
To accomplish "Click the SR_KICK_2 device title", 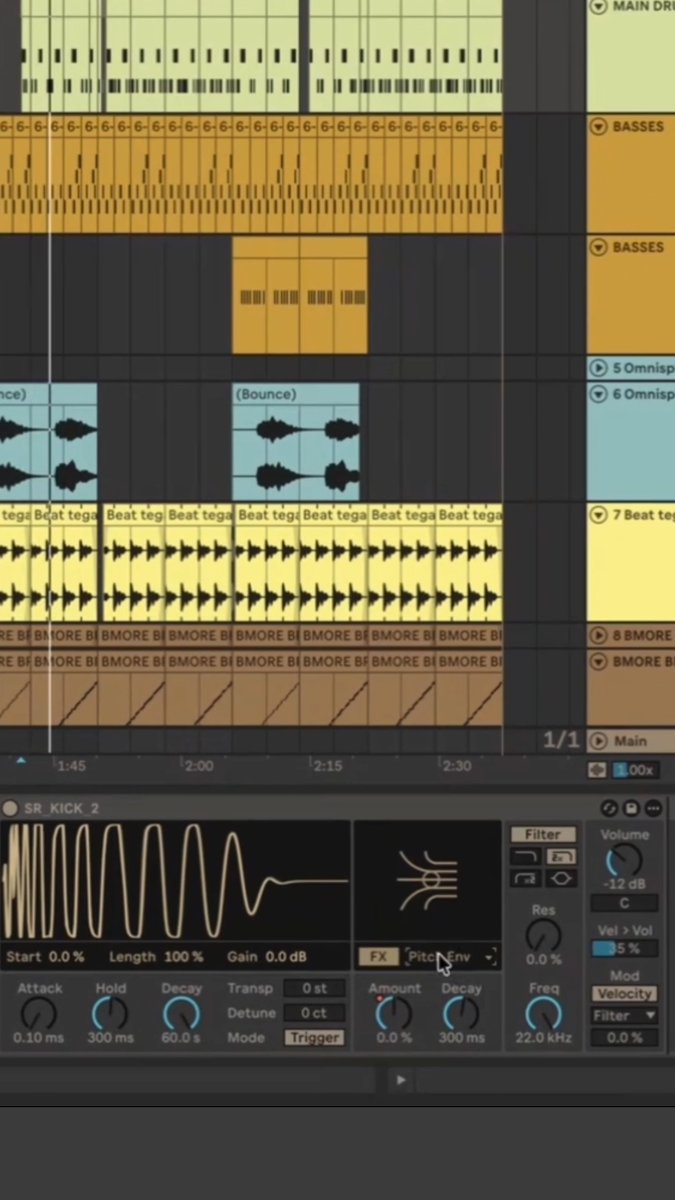I will click(62, 808).
